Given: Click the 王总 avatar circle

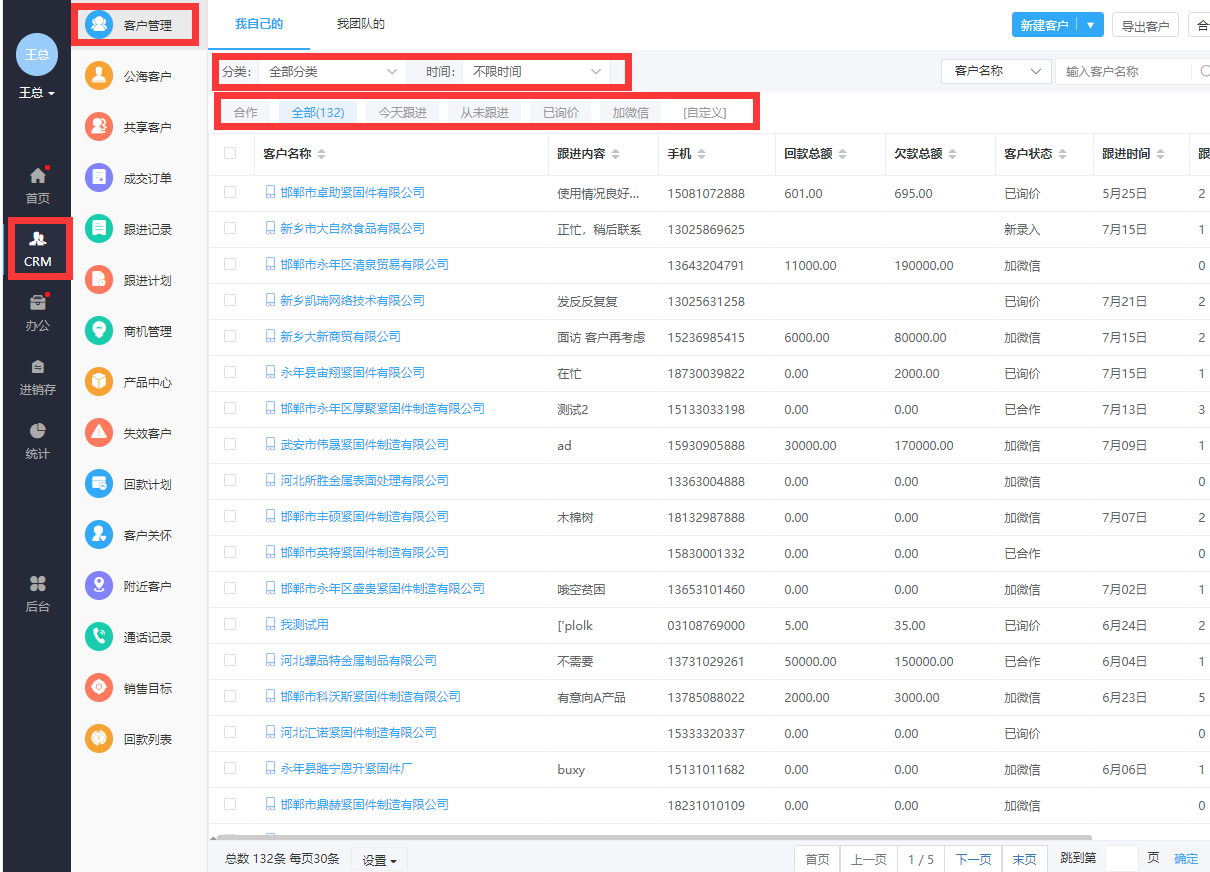Looking at the screenshot, I should coord(37,54).
